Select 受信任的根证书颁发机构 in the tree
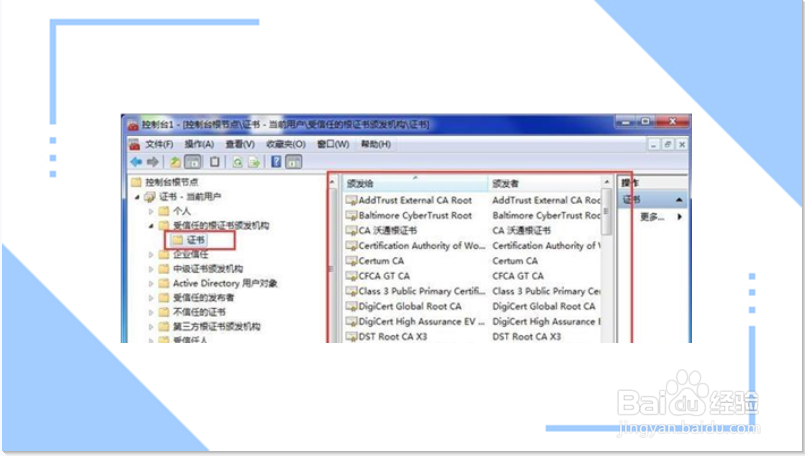Screen dimensions: 805x456 click(221, 225)
